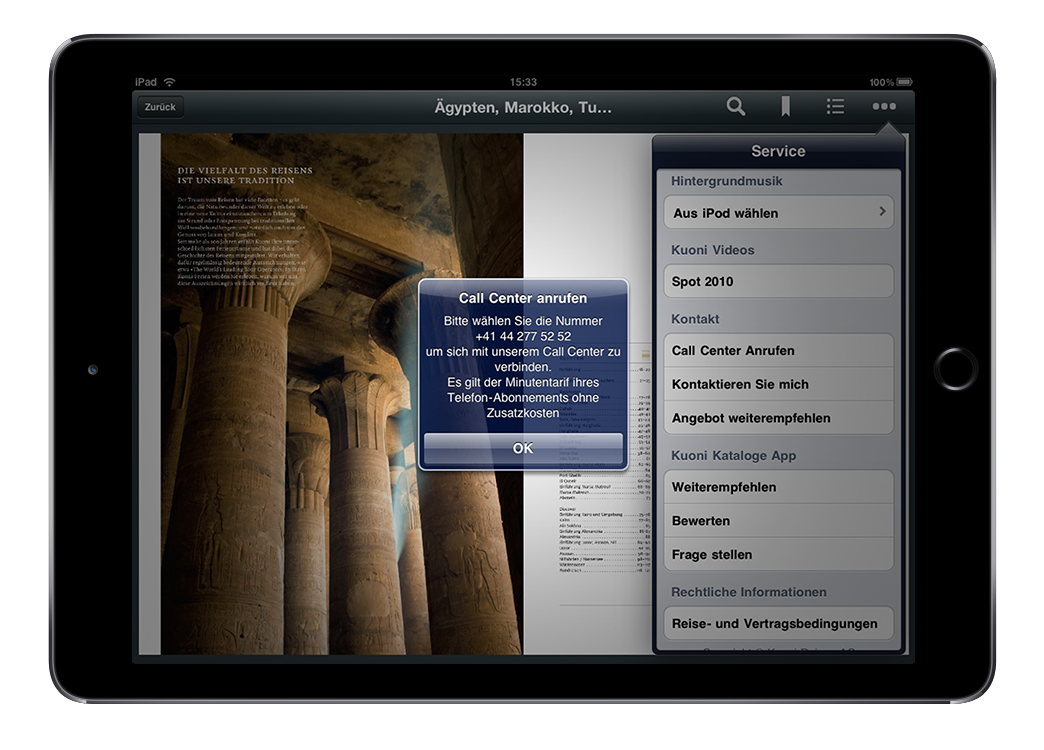
Task: Select Weiterempfehlen under Kuoni Kataloge App
Action: coord(778,487)
